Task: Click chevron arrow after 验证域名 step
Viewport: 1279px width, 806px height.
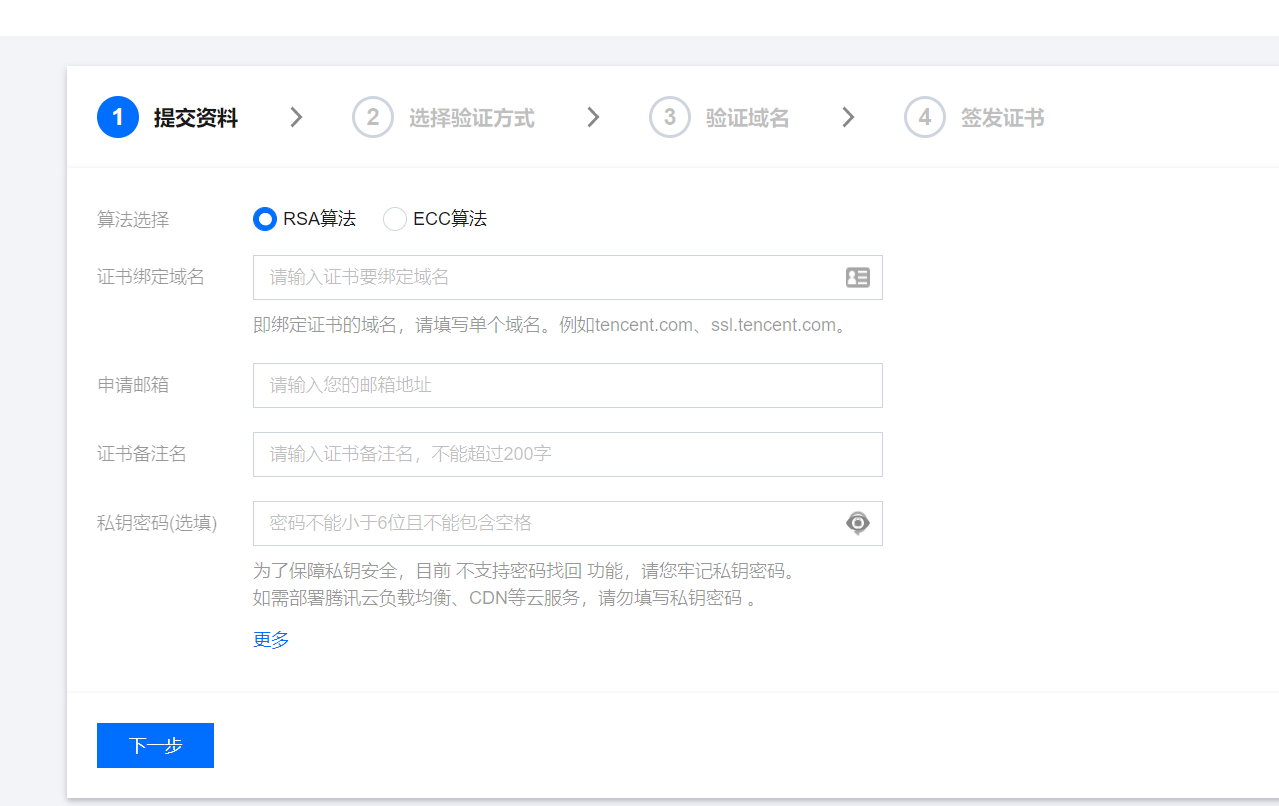Action: click(x=848, y=118)
